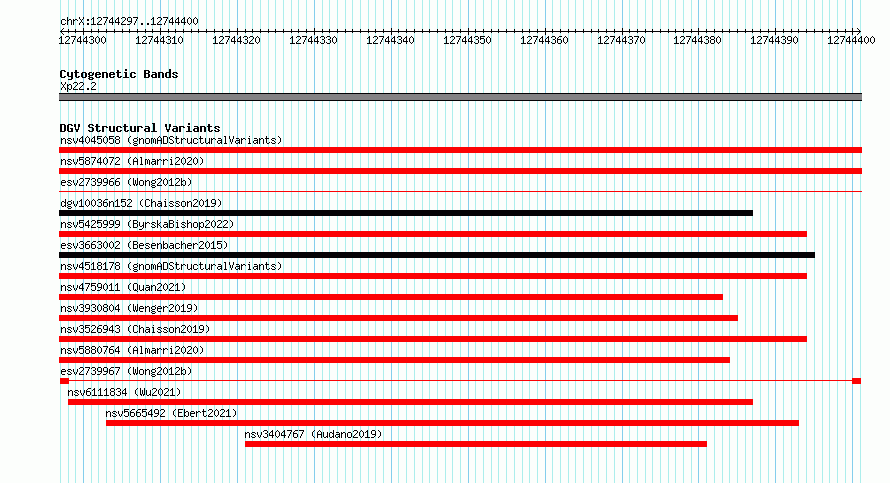Click the red bar under nsv5665492

coord(452,423)
